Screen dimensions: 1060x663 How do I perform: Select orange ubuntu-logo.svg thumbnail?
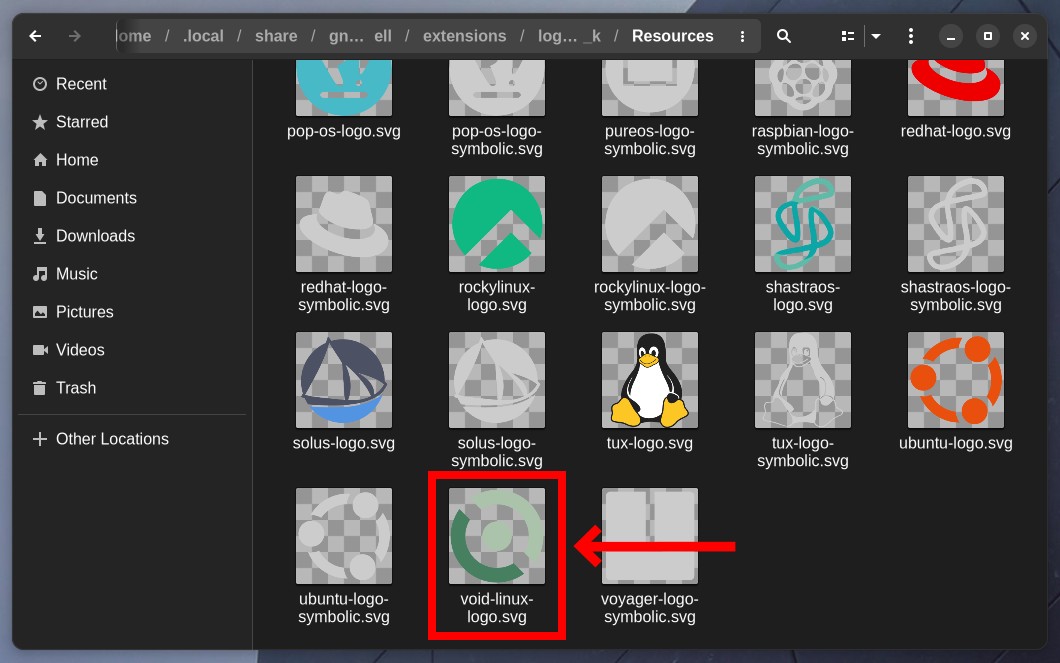click(956, 380)
